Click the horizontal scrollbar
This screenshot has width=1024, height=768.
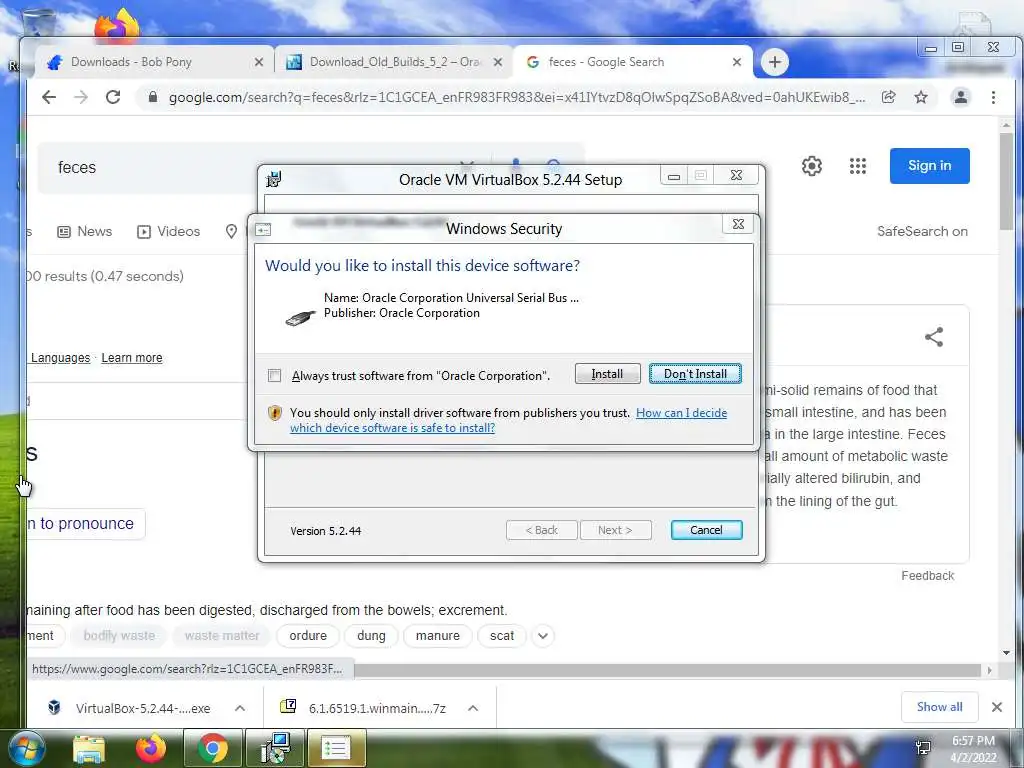click(667, 670)
